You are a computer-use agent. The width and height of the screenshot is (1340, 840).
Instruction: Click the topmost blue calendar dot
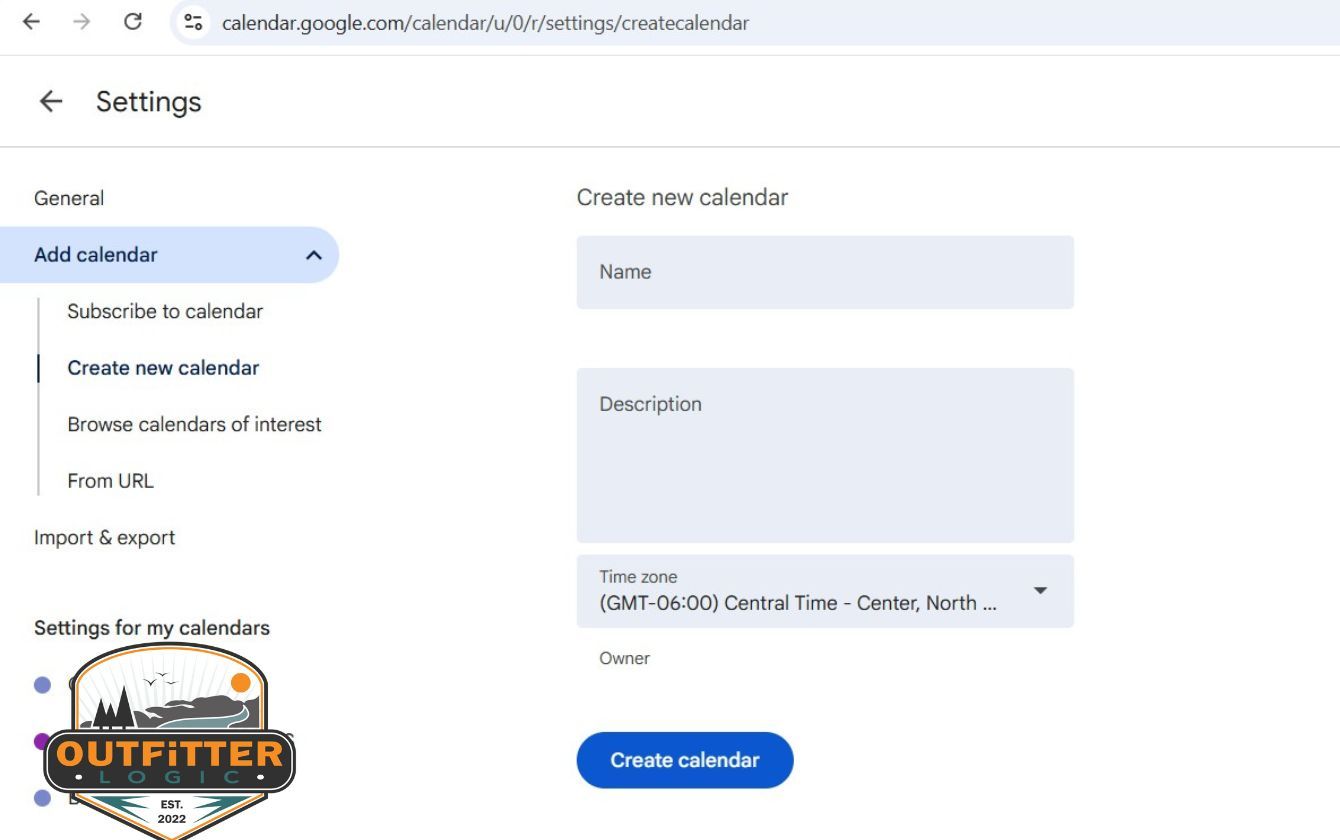pyautogui.click(x=41, y=684)
